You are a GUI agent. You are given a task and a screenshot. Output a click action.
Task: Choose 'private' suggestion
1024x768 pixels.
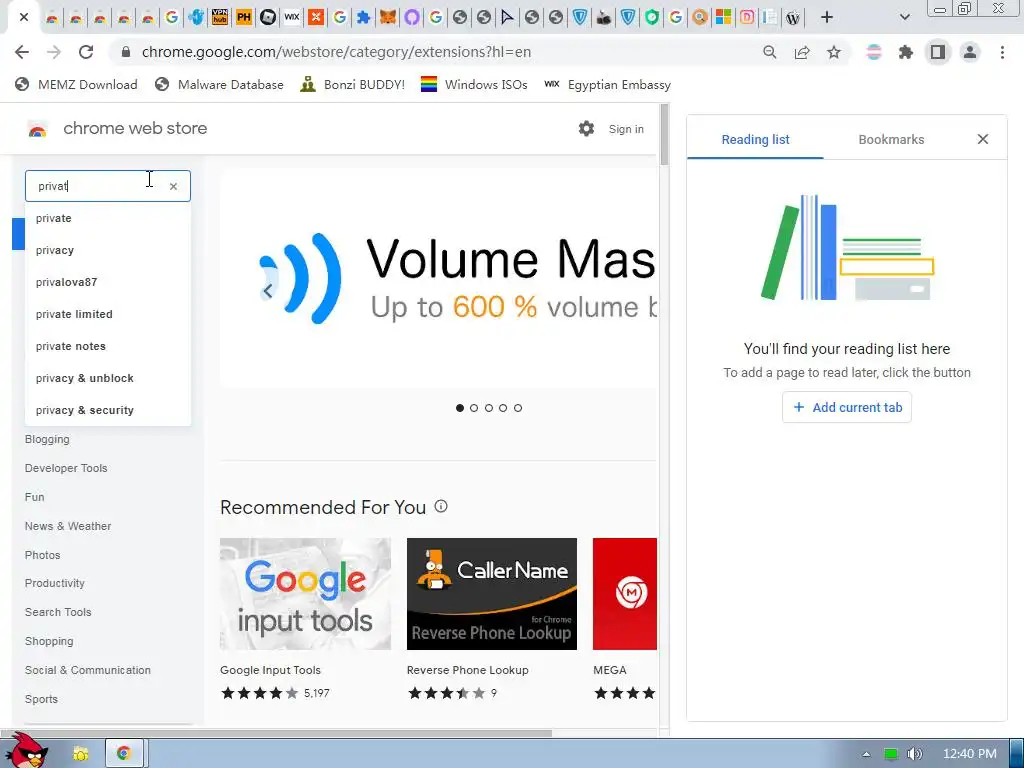[108, 218]
